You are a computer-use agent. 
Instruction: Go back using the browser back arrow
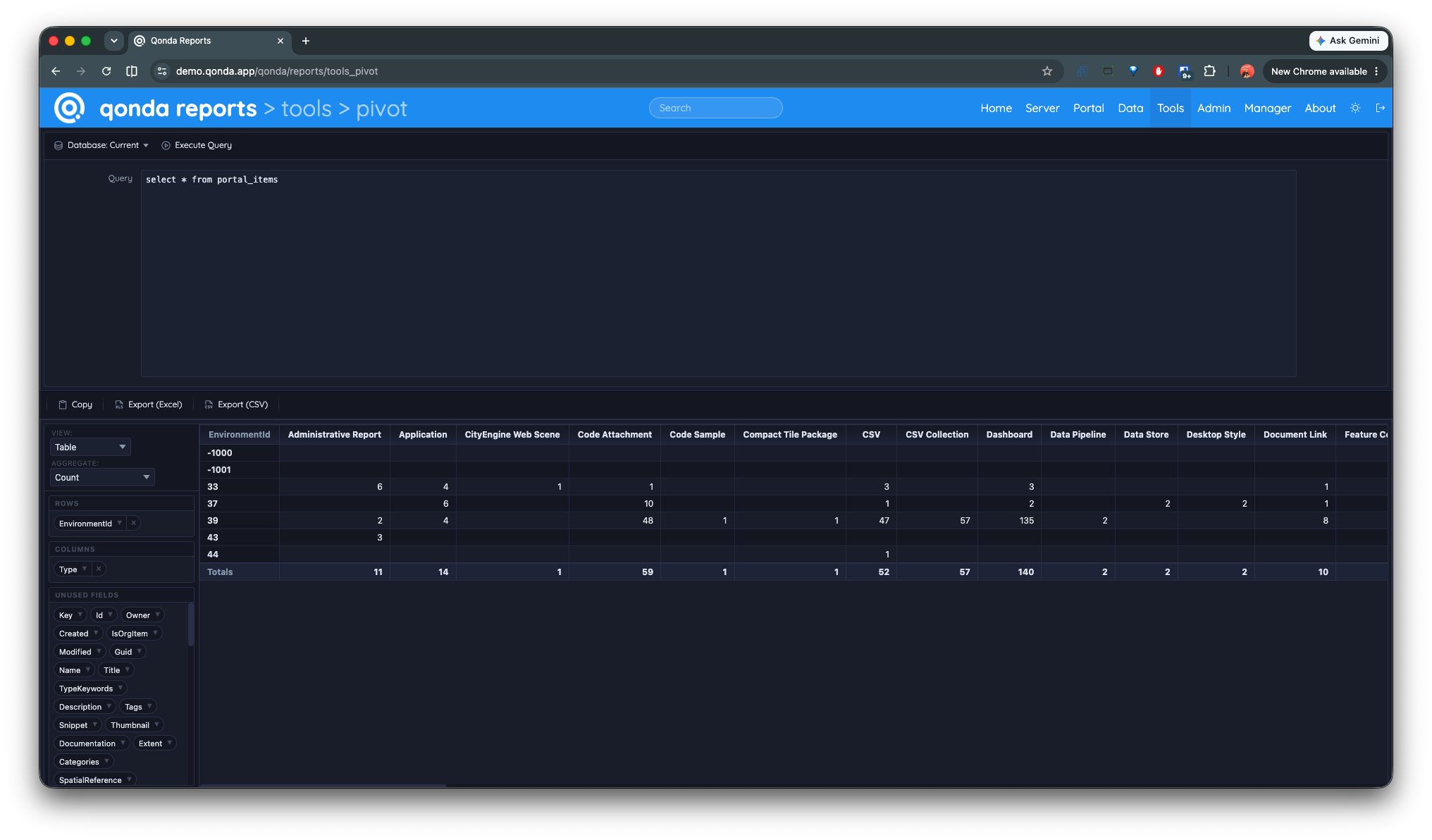56,71
